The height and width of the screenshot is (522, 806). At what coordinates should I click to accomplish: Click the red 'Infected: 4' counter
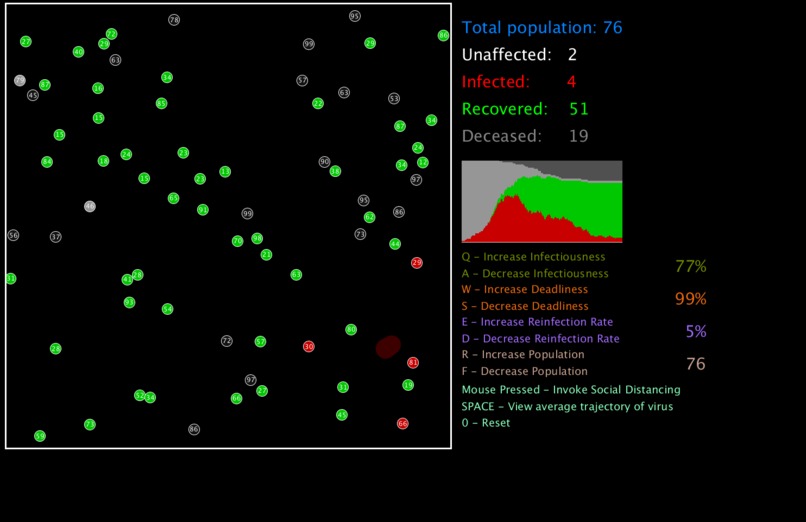coord(519,82)
